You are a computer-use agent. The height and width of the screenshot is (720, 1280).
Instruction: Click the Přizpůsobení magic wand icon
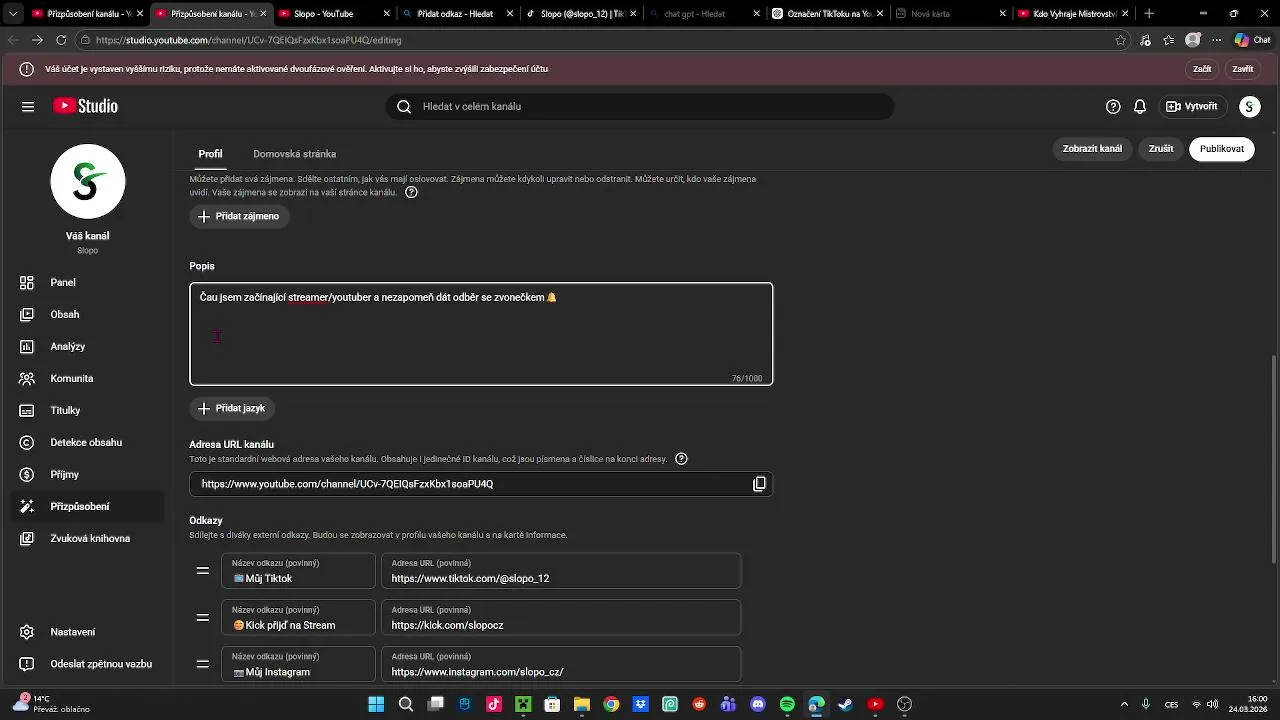point(28,507)
